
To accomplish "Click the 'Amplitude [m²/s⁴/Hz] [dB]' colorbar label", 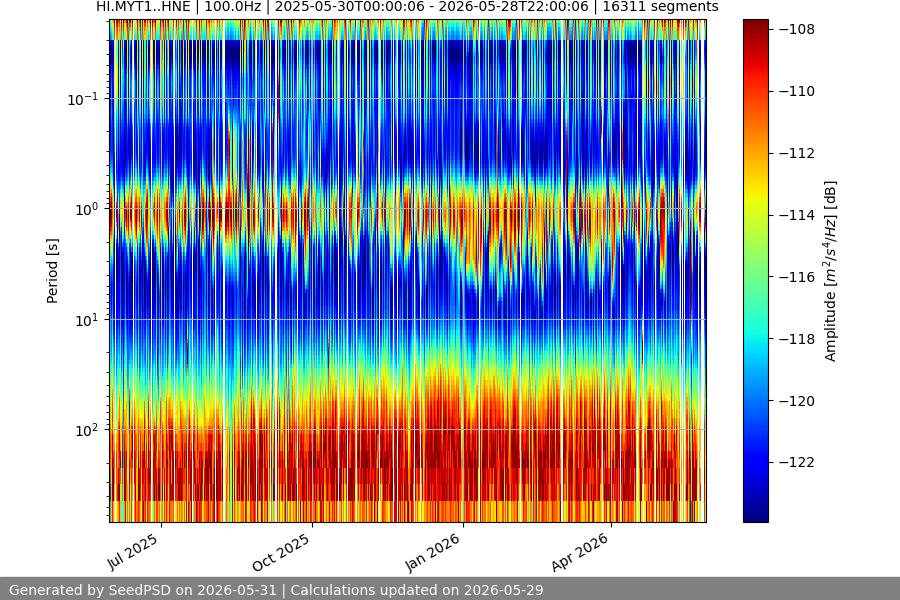I will 831,271.
